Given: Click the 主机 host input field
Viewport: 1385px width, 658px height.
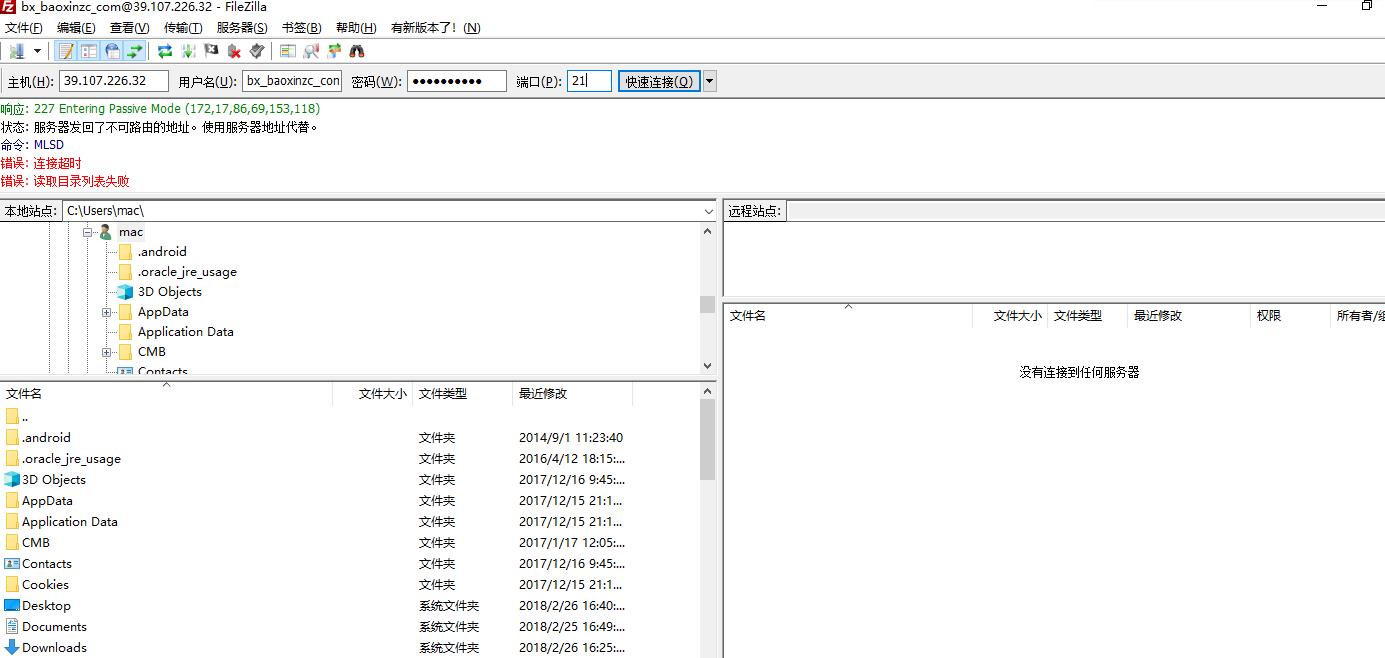Looking at the screenshot, I should click(114, 81).
